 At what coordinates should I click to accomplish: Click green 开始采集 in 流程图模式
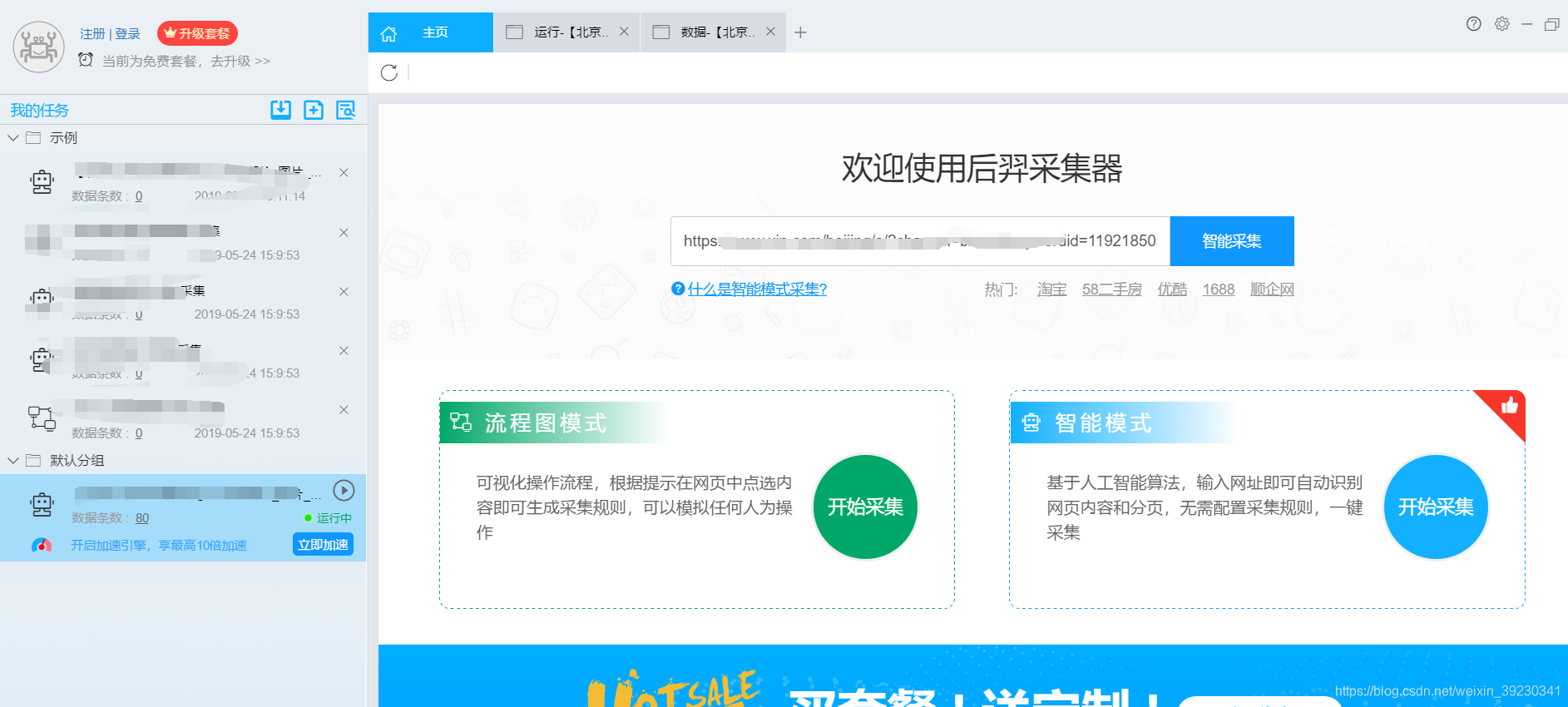point(865,507)
